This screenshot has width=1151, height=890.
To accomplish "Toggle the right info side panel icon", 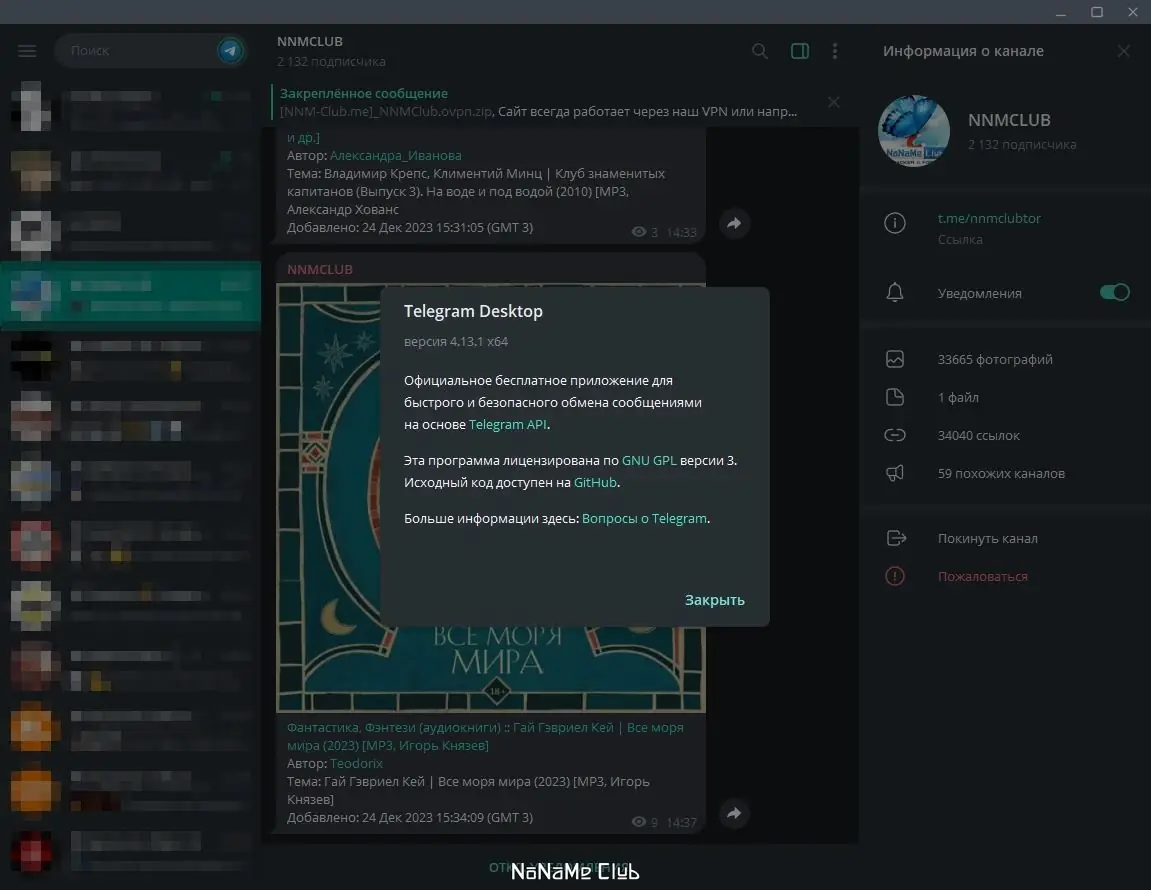I will 800,51.
